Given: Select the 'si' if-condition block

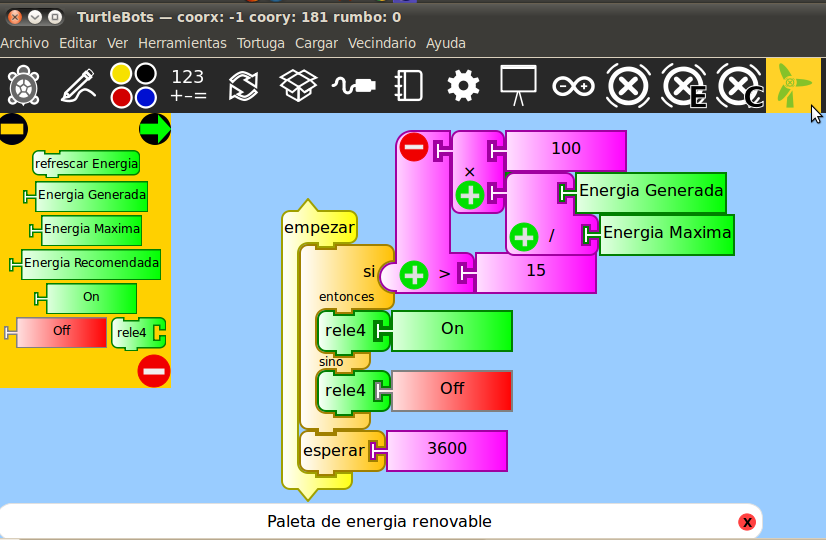Looking at the screenshot, I should coord(348,274).
